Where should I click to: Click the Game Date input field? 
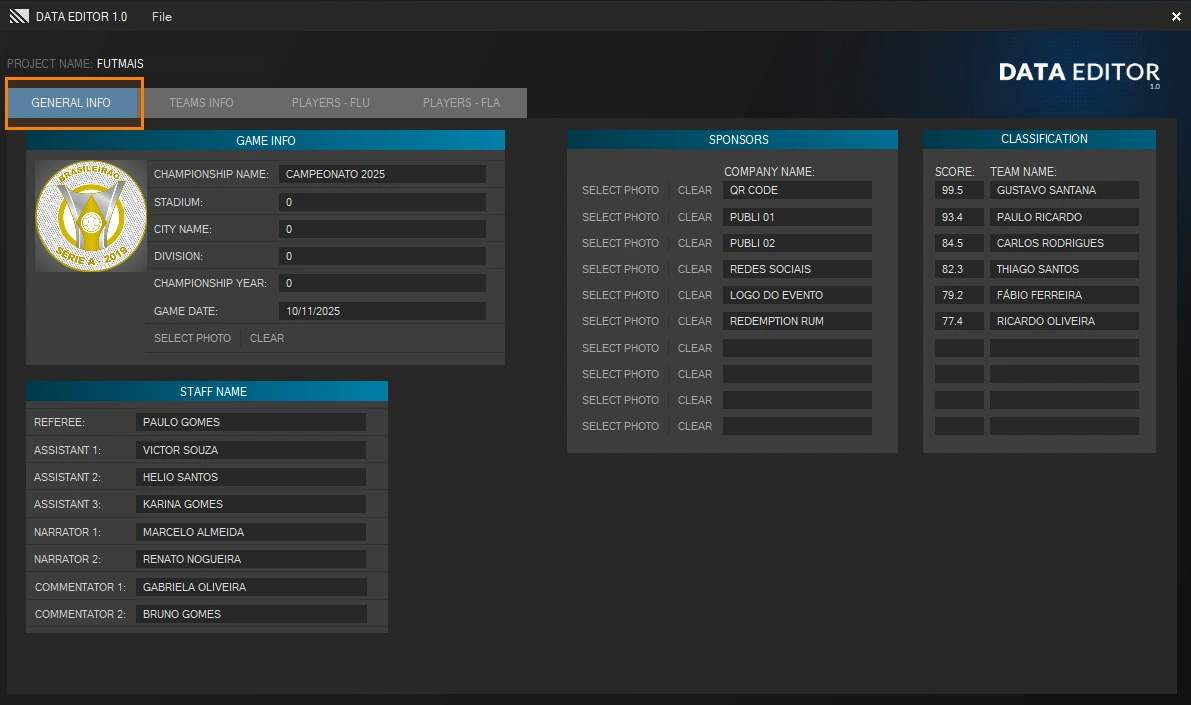(x=382, y=311)
